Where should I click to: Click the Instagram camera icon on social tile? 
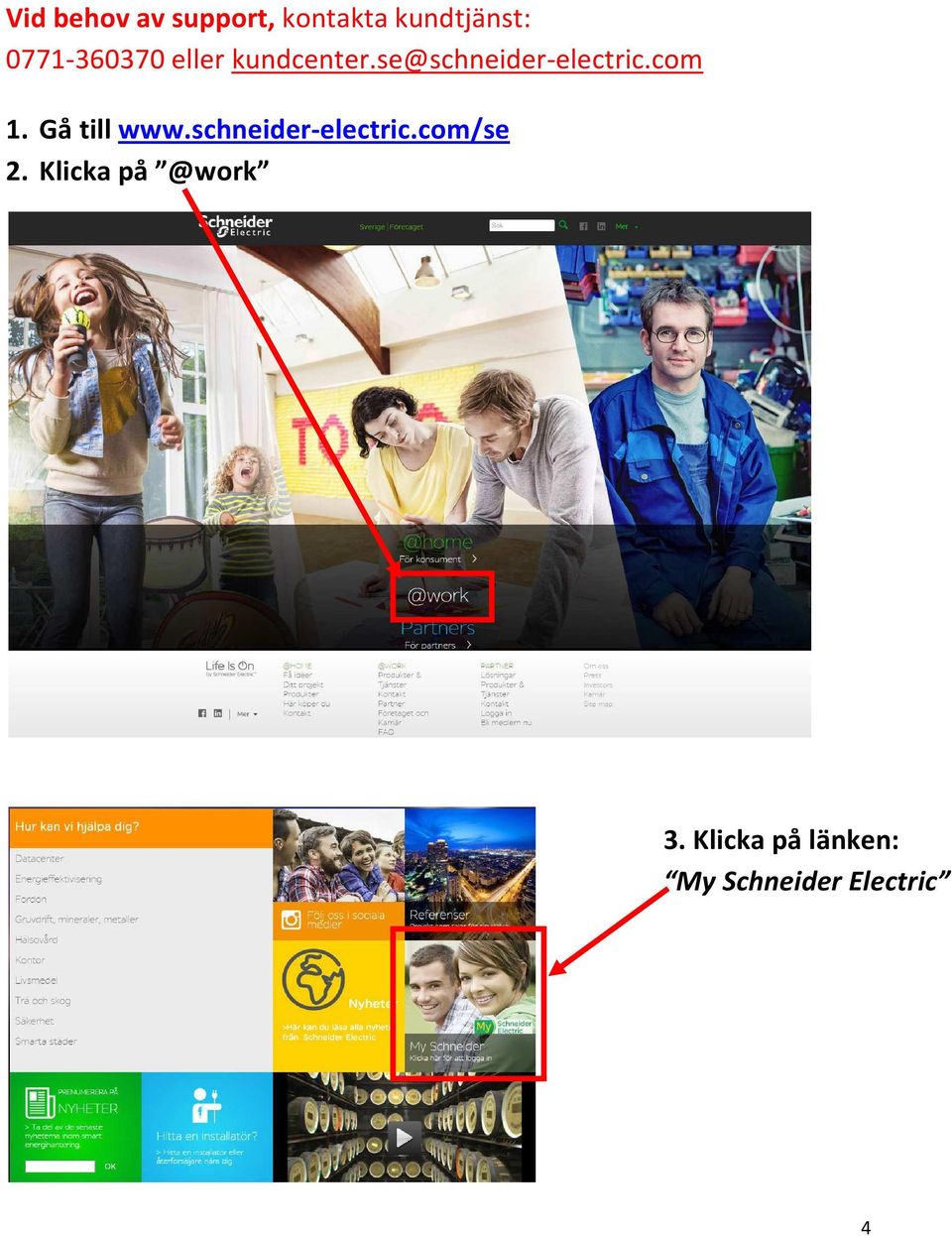(x=291, y=921)
